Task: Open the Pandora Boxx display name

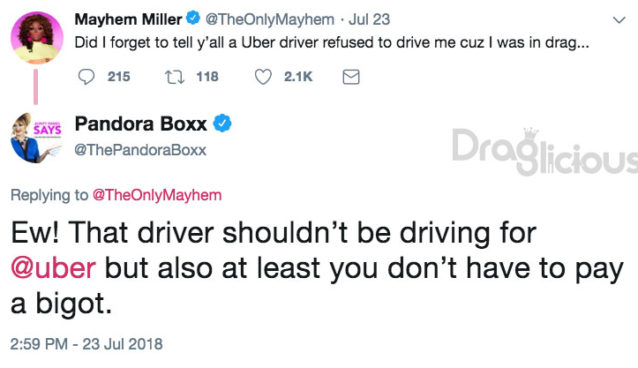Action: tap(141, 124)
